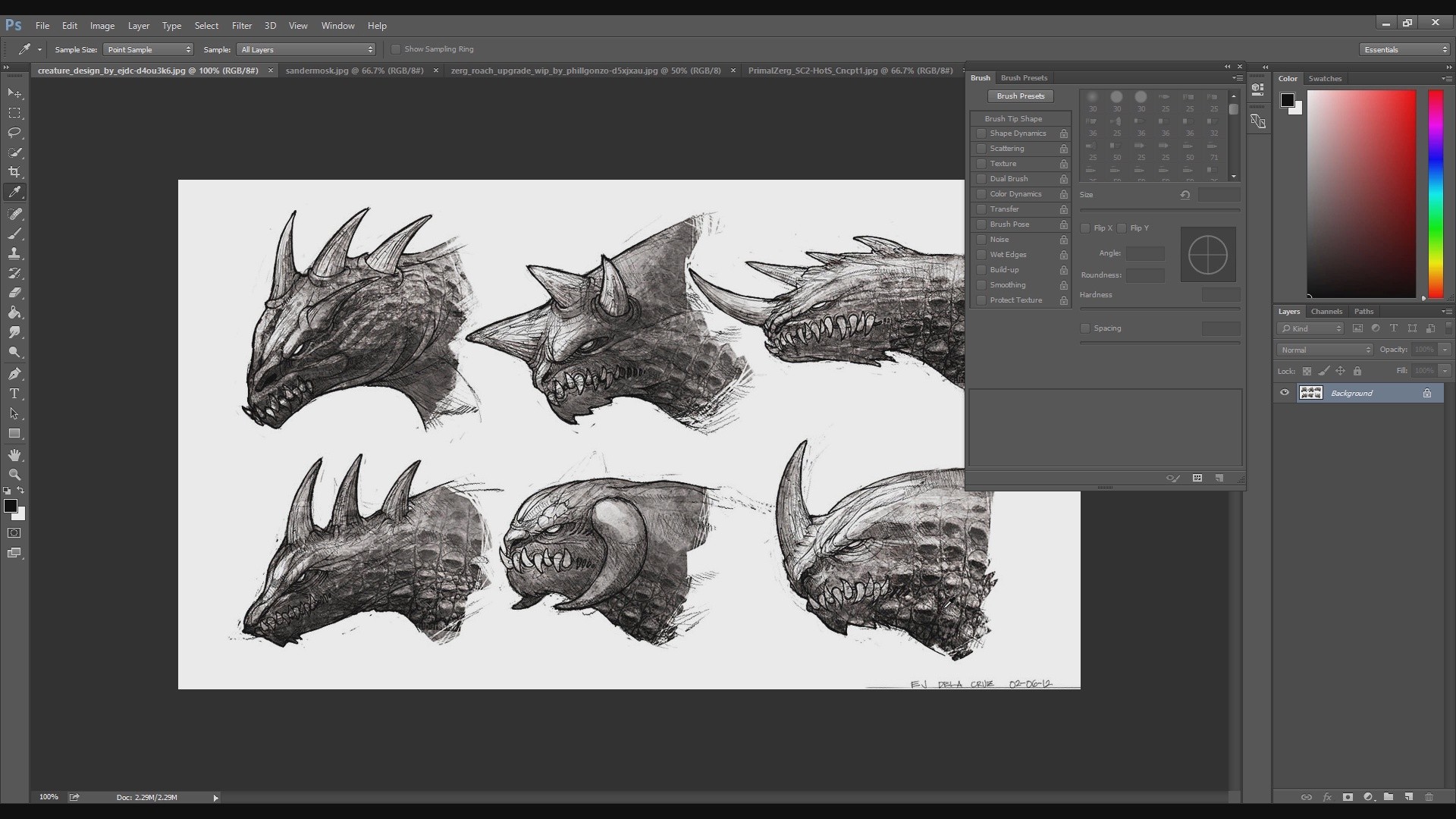Select the Spot Healing Brush tool
This screenshot has height=819, width=1456.
14,214
